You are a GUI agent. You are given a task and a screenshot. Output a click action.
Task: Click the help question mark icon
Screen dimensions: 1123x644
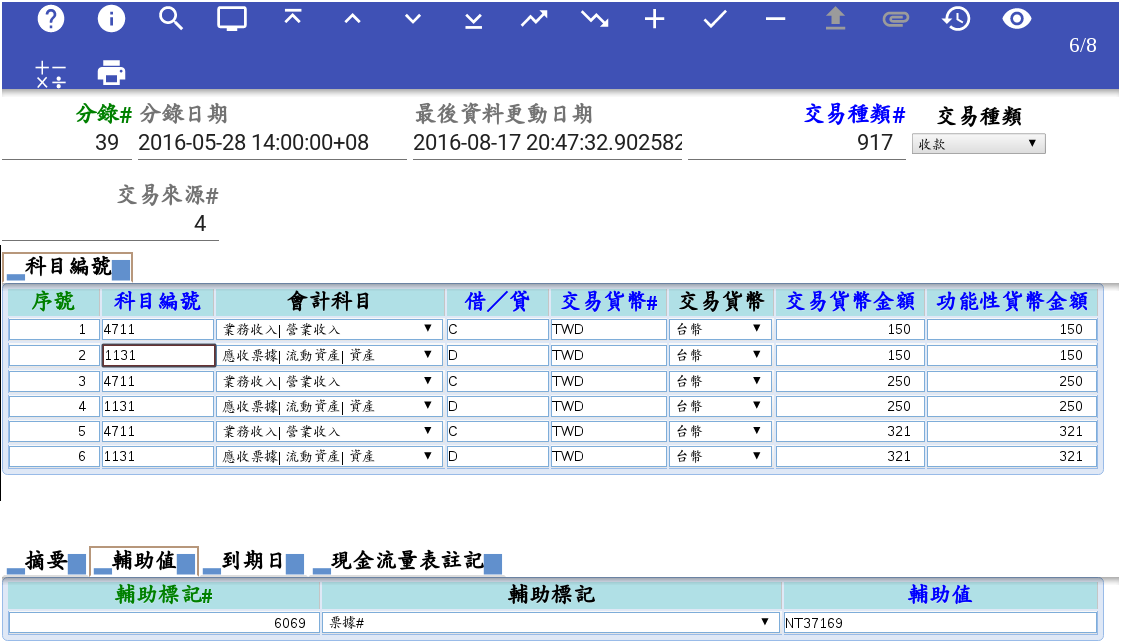pyautogui.click(x=50, y=19)
